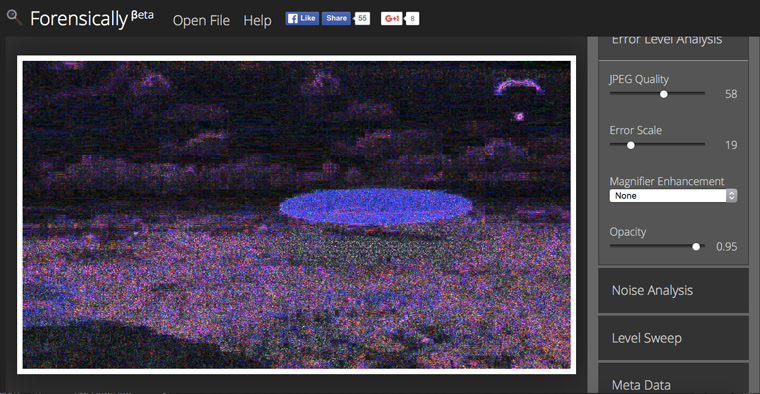Click the Facebook Share button
760x394 pixels.
click(x=336, y=18)
